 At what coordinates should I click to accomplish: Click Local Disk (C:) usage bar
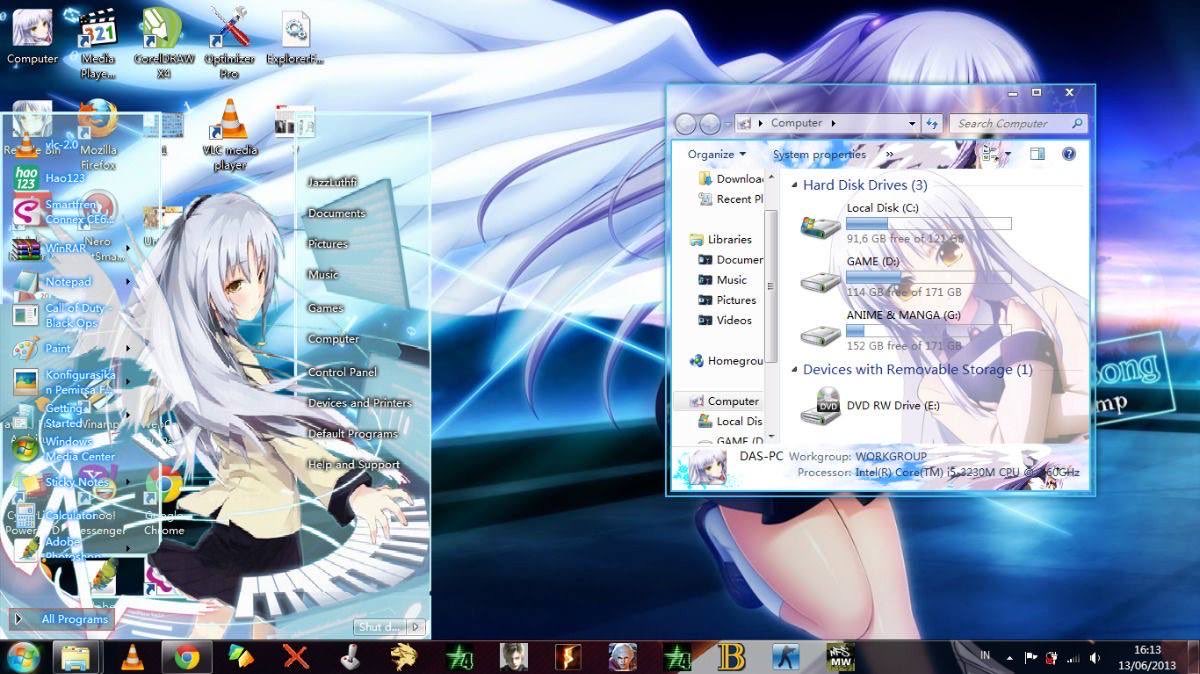929,224
